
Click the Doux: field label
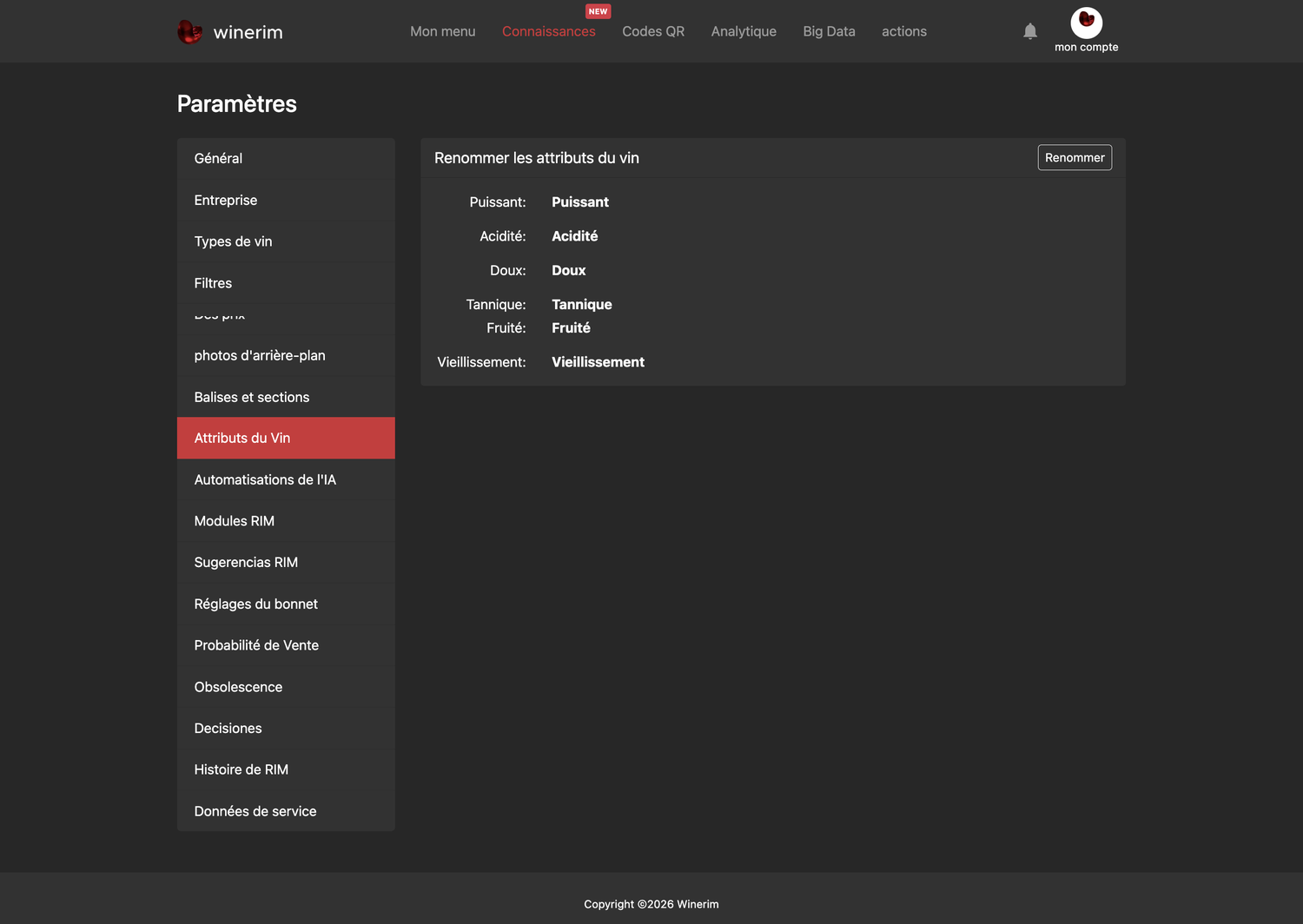(508, 270)
